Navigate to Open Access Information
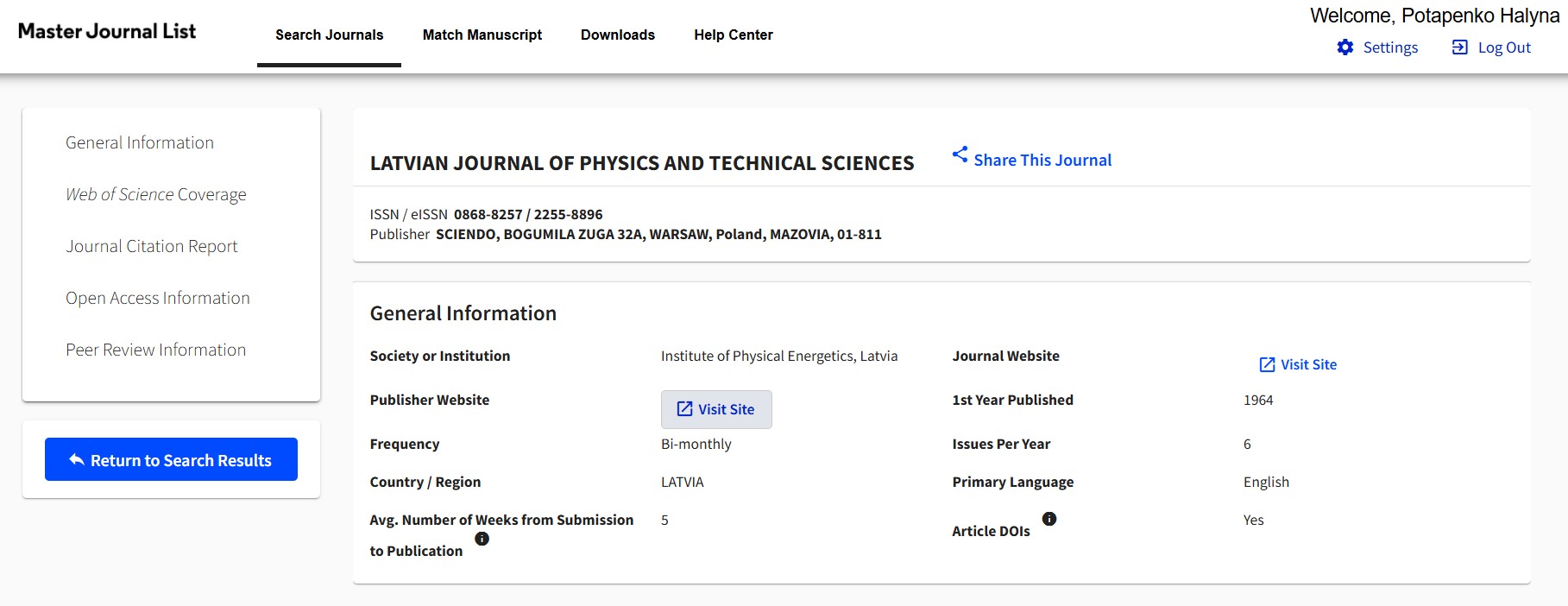Viewport: 1568px width, 606px height. point(158,299)
